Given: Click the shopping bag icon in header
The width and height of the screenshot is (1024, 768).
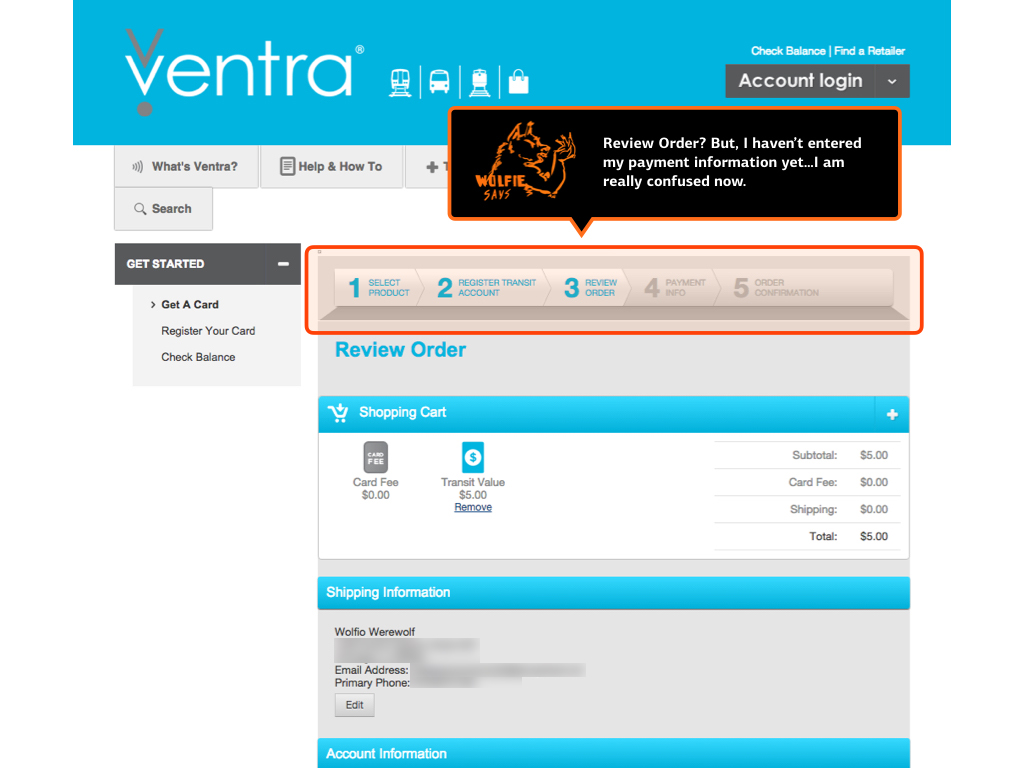Looking at the screenshot, I should pos(518,81).
